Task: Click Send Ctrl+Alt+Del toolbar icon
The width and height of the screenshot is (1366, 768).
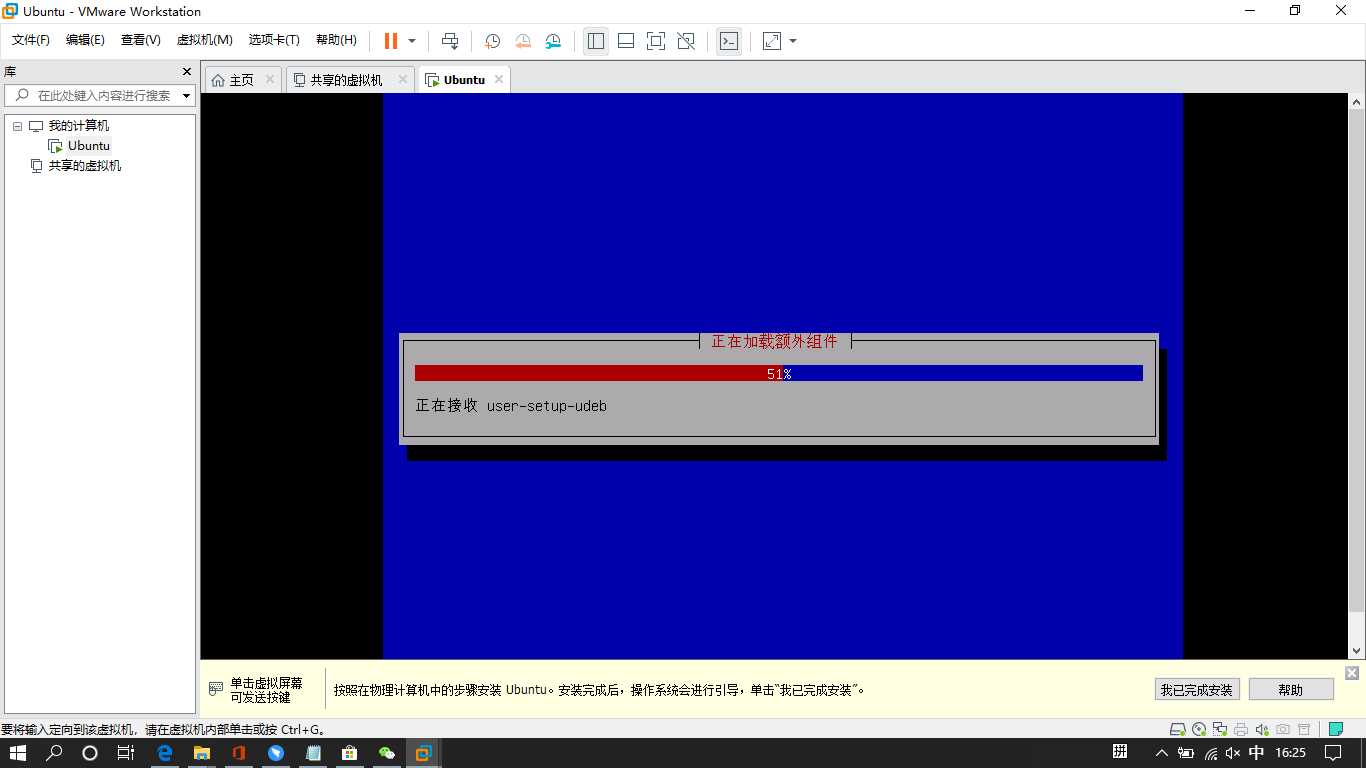Action: tap(450, 41)
